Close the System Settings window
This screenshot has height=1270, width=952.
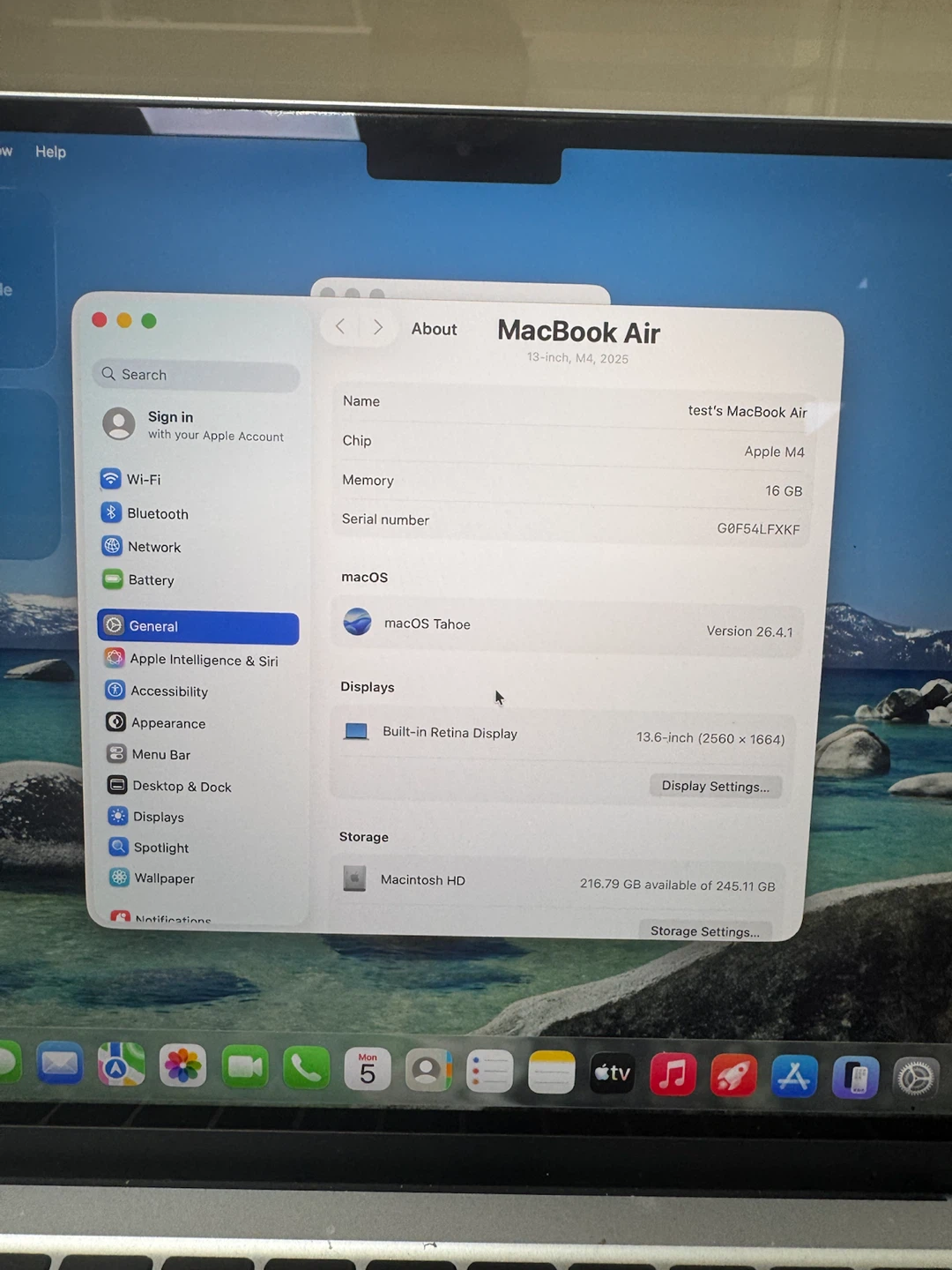(x=100, y=320)
